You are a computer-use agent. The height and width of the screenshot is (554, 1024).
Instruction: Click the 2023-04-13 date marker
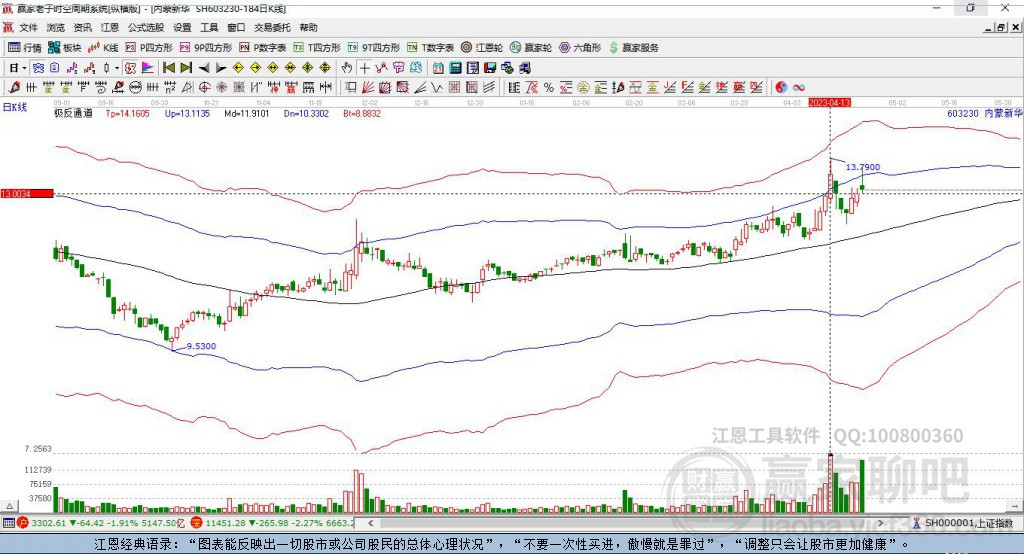point(829,103)
